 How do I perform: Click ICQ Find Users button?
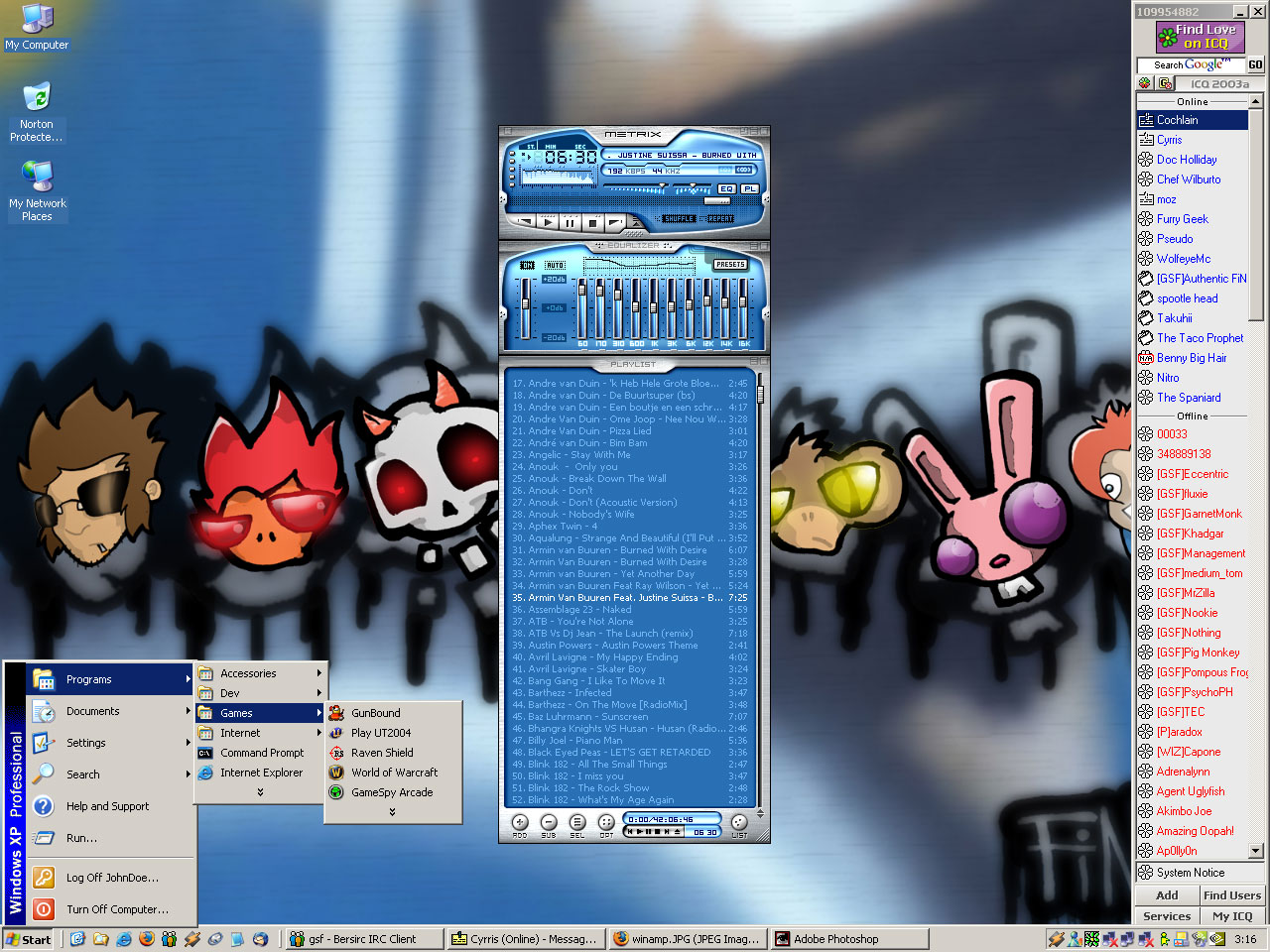tap(1232, 895)
